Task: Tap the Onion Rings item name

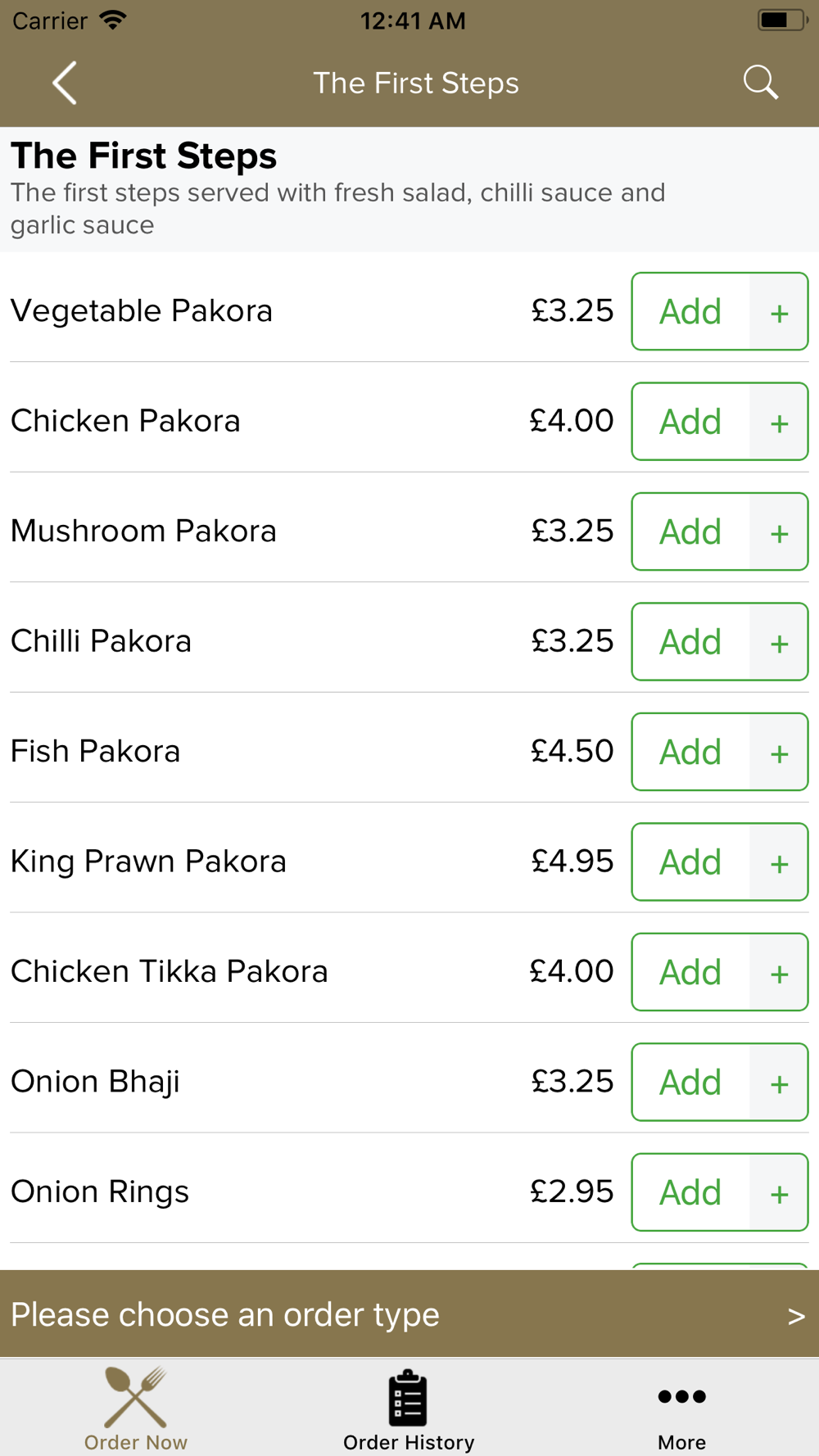Action: pos(100,1191)
